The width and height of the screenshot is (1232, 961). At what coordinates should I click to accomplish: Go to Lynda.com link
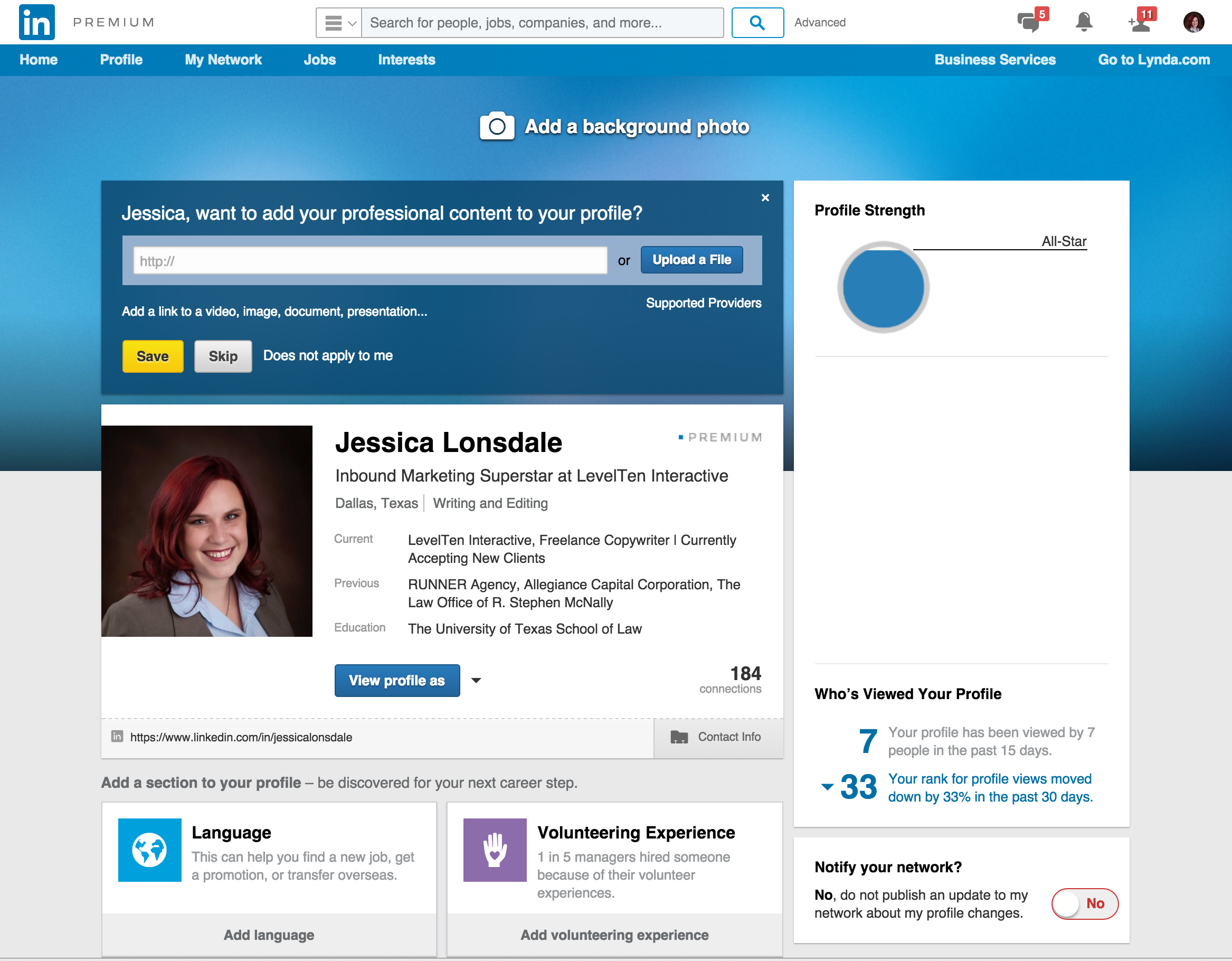[x=1153, y=59]
